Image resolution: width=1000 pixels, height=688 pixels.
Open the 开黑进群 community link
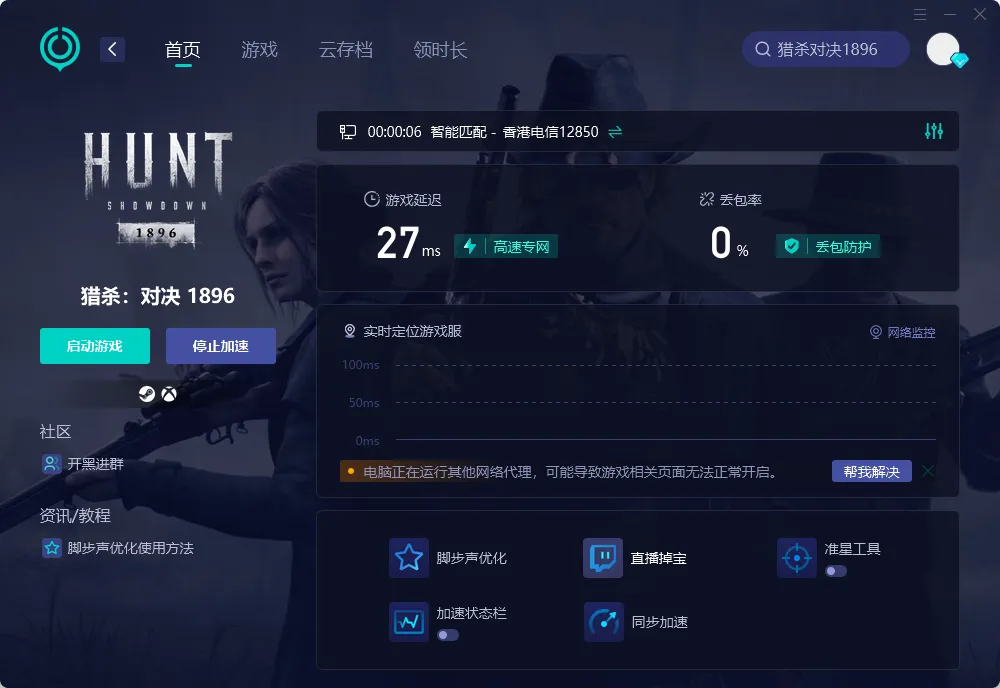96,464
